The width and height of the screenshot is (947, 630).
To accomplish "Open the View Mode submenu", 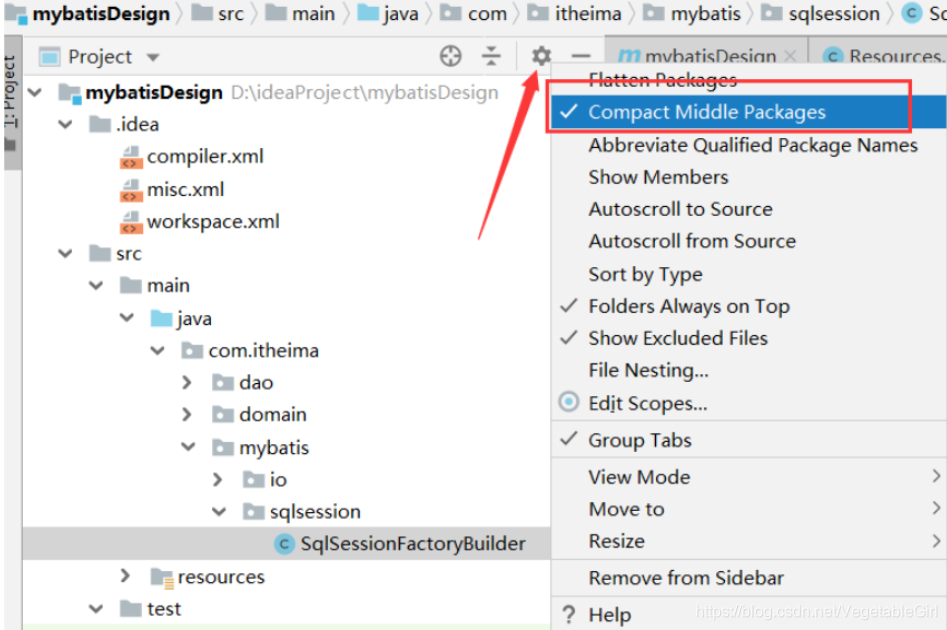I will 748,477.
